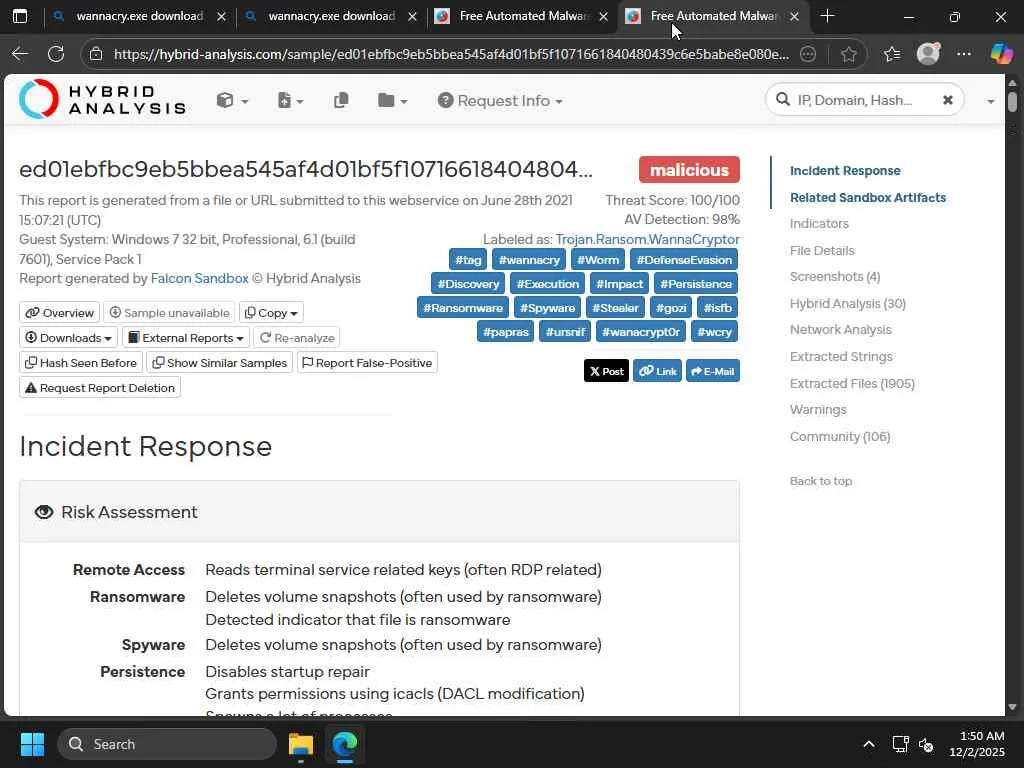Switch to third tab Free Automated Malware
Viewport: 1024px width, 768px height.
click(522, 16)
